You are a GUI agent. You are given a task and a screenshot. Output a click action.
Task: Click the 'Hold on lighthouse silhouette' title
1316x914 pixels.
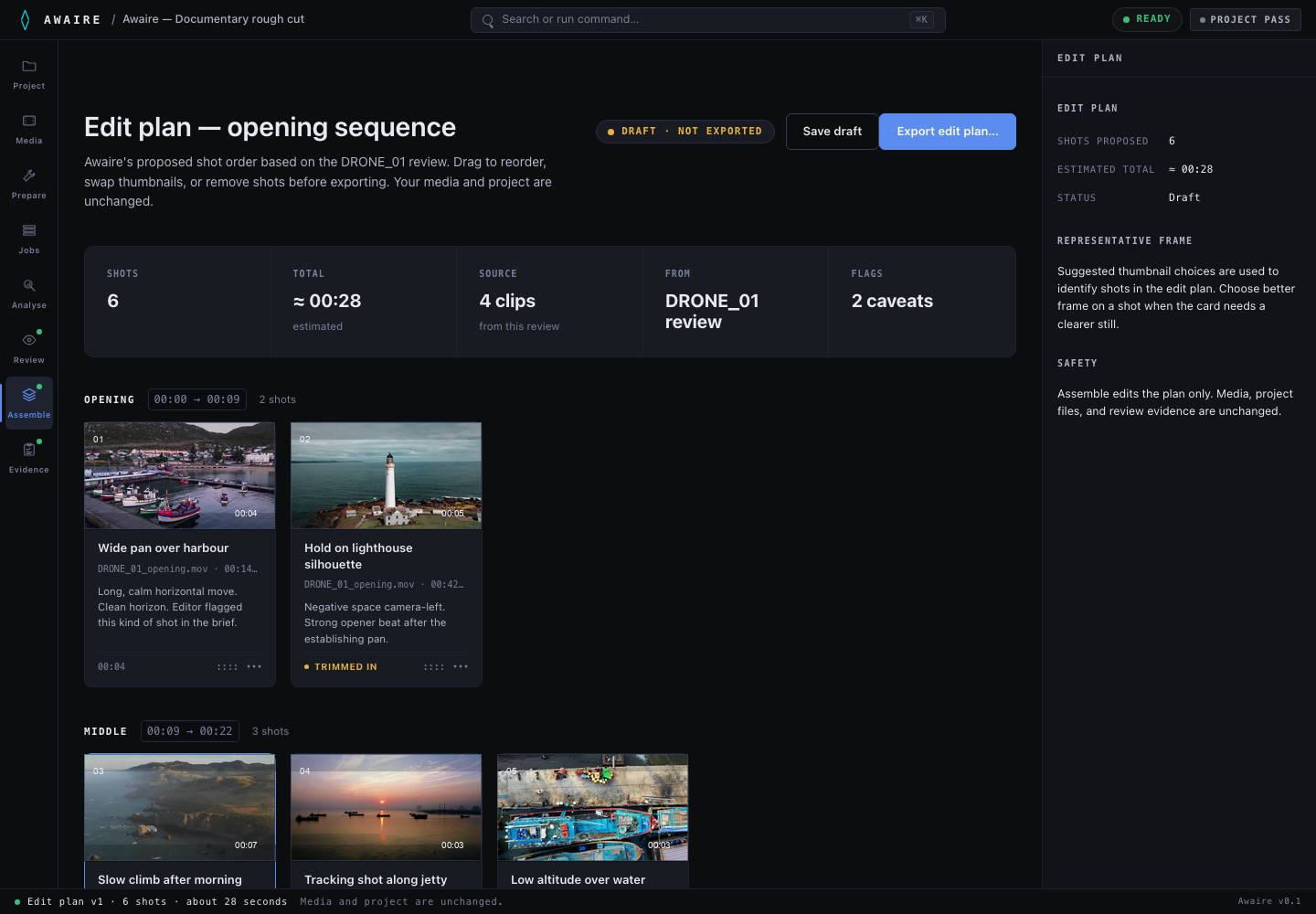(358, 556)
